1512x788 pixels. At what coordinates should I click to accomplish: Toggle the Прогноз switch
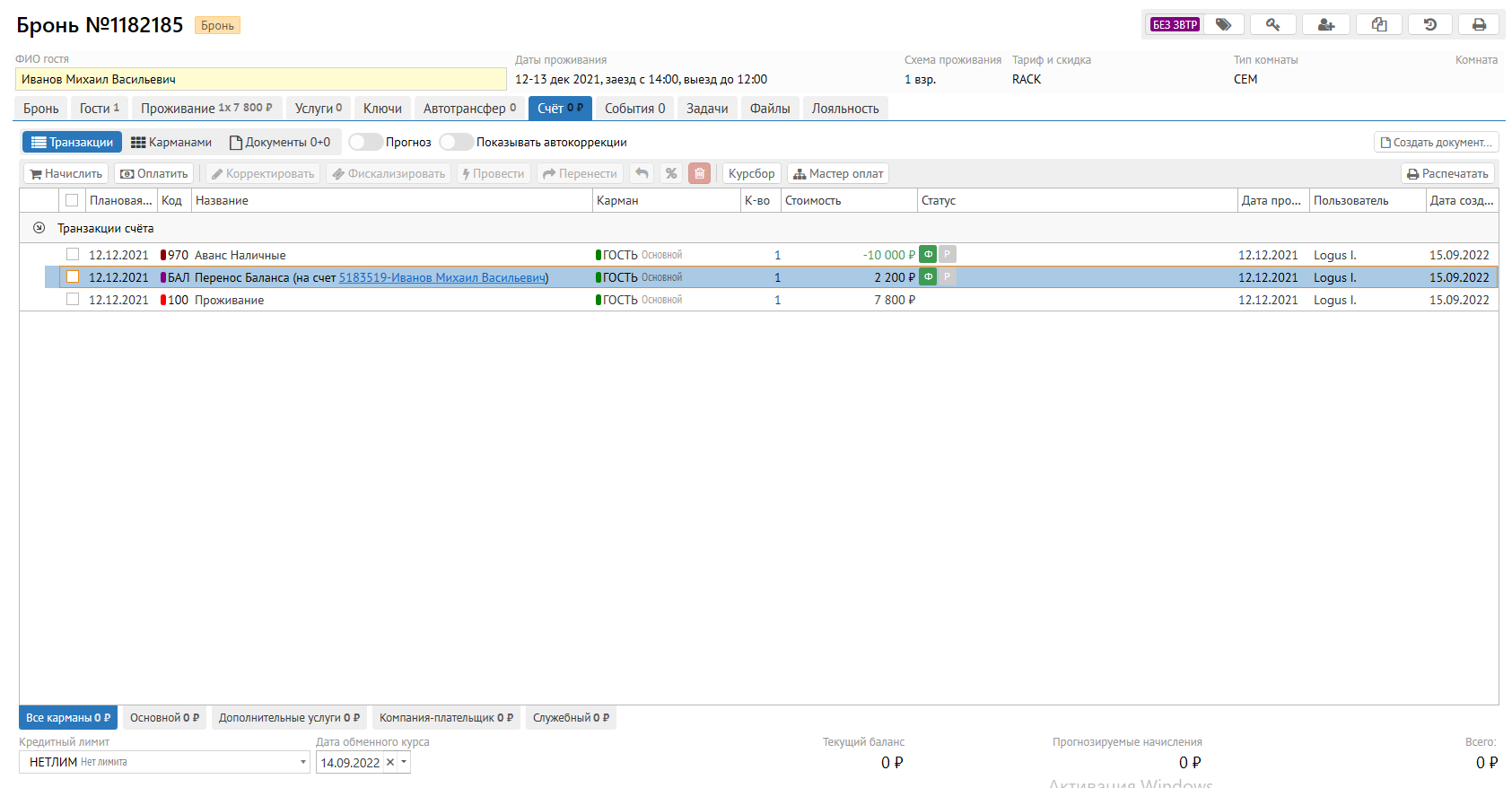pos(365,142)
